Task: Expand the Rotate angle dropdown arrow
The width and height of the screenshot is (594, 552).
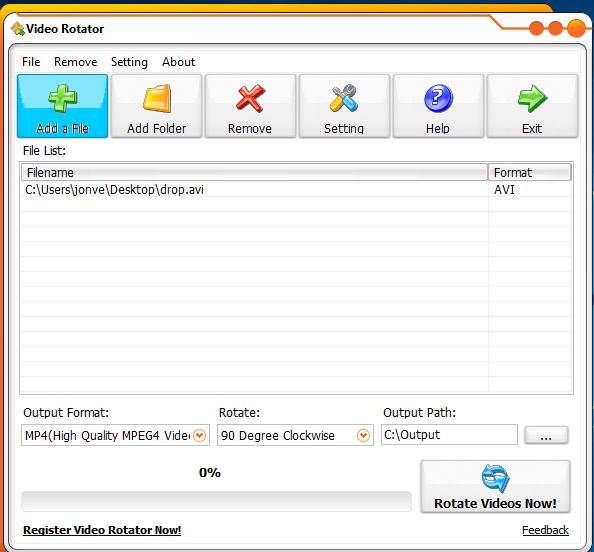Action: [363, 435]
